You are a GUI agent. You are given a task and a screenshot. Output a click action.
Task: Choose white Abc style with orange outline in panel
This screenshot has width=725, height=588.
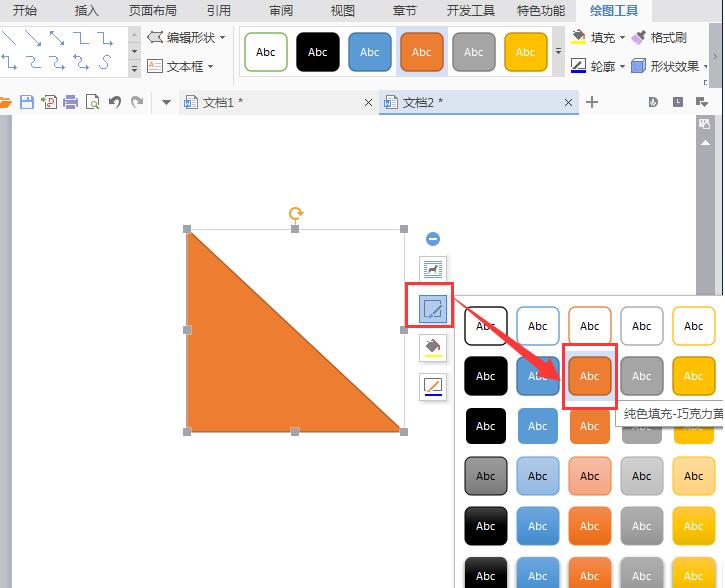590,326
